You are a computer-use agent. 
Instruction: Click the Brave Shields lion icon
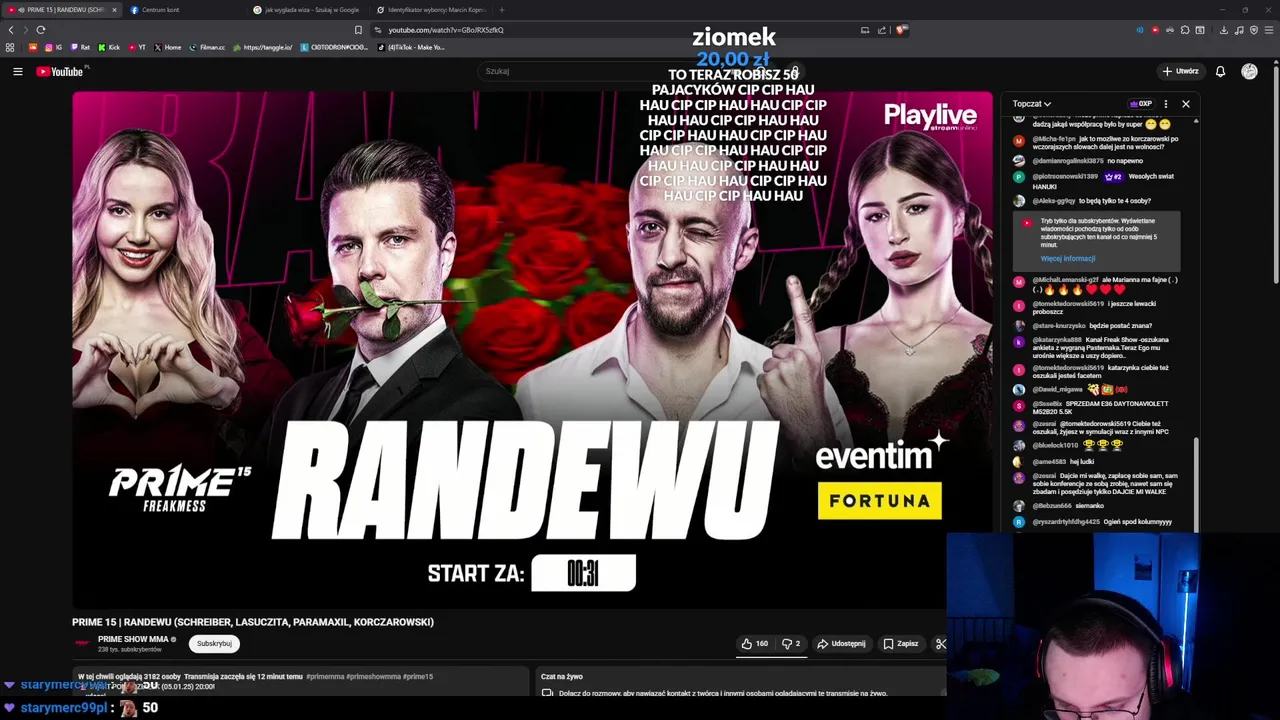point(900,30)
